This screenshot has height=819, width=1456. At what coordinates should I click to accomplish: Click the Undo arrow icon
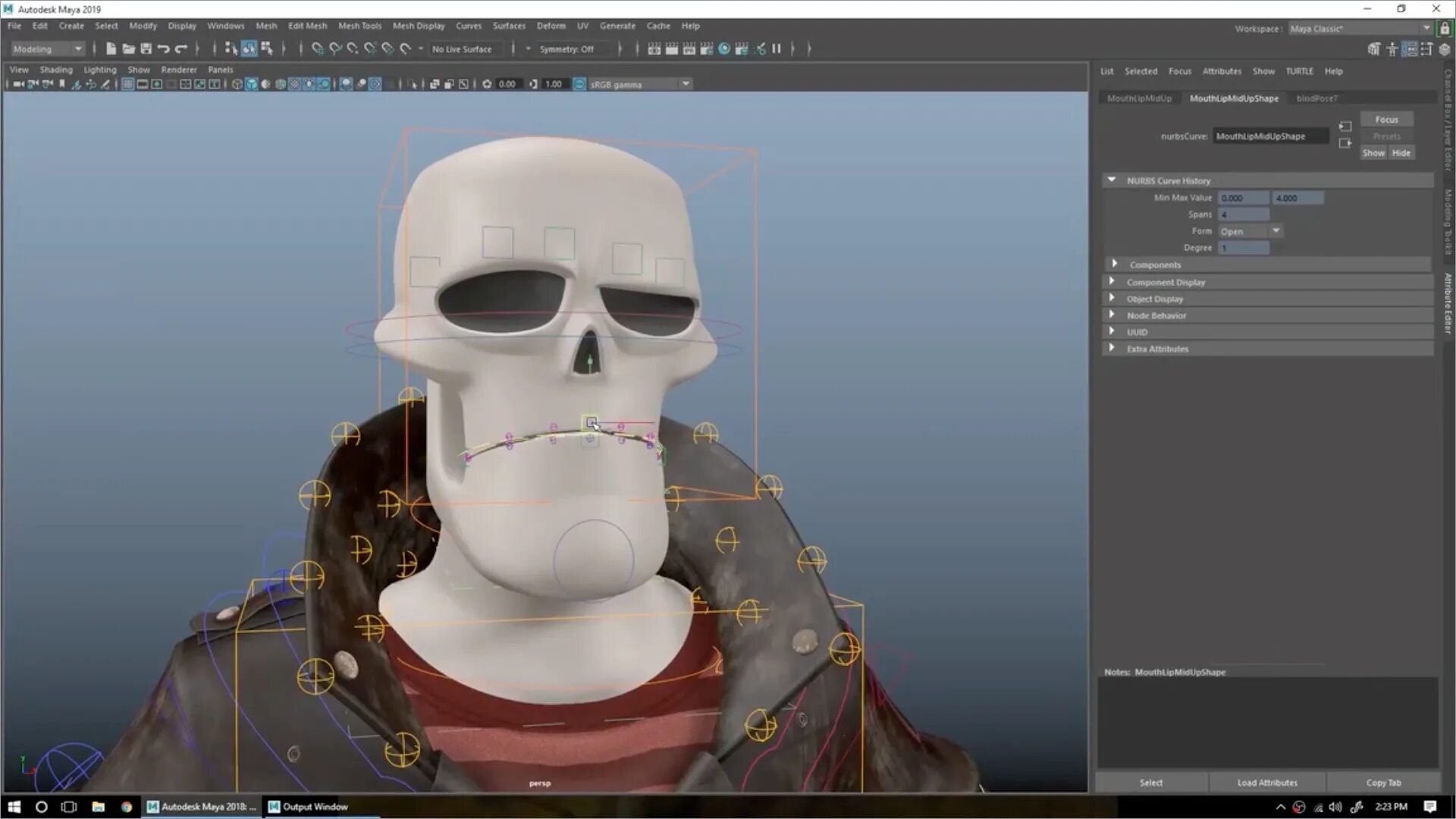163,49
